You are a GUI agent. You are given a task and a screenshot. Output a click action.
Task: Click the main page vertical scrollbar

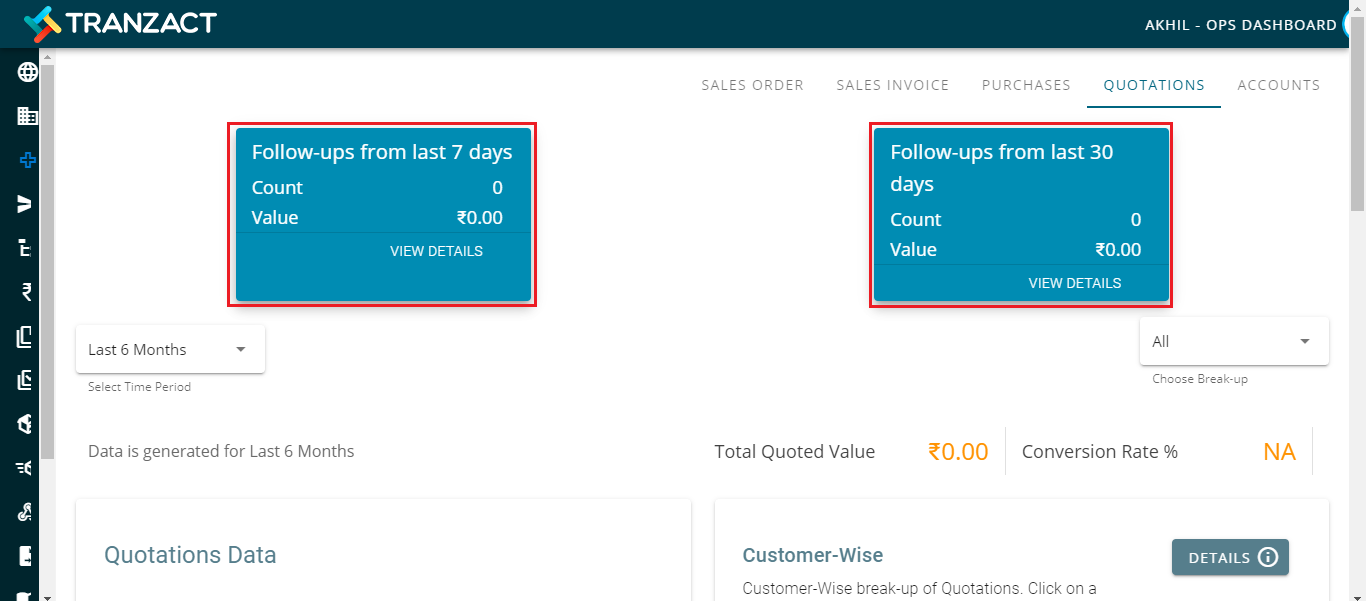click(x=1357, y=130)
